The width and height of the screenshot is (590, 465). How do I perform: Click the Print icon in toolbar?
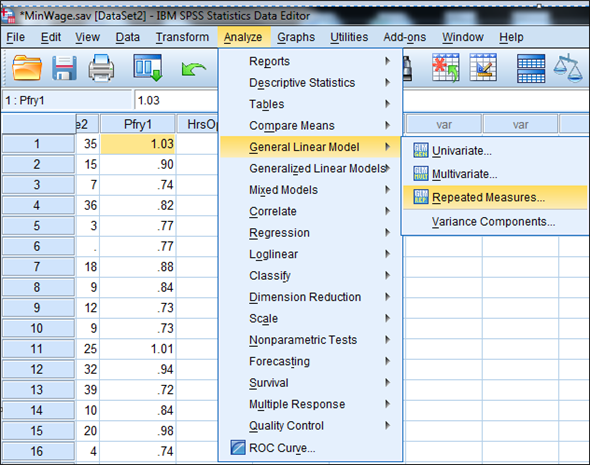tap(101, 68)
